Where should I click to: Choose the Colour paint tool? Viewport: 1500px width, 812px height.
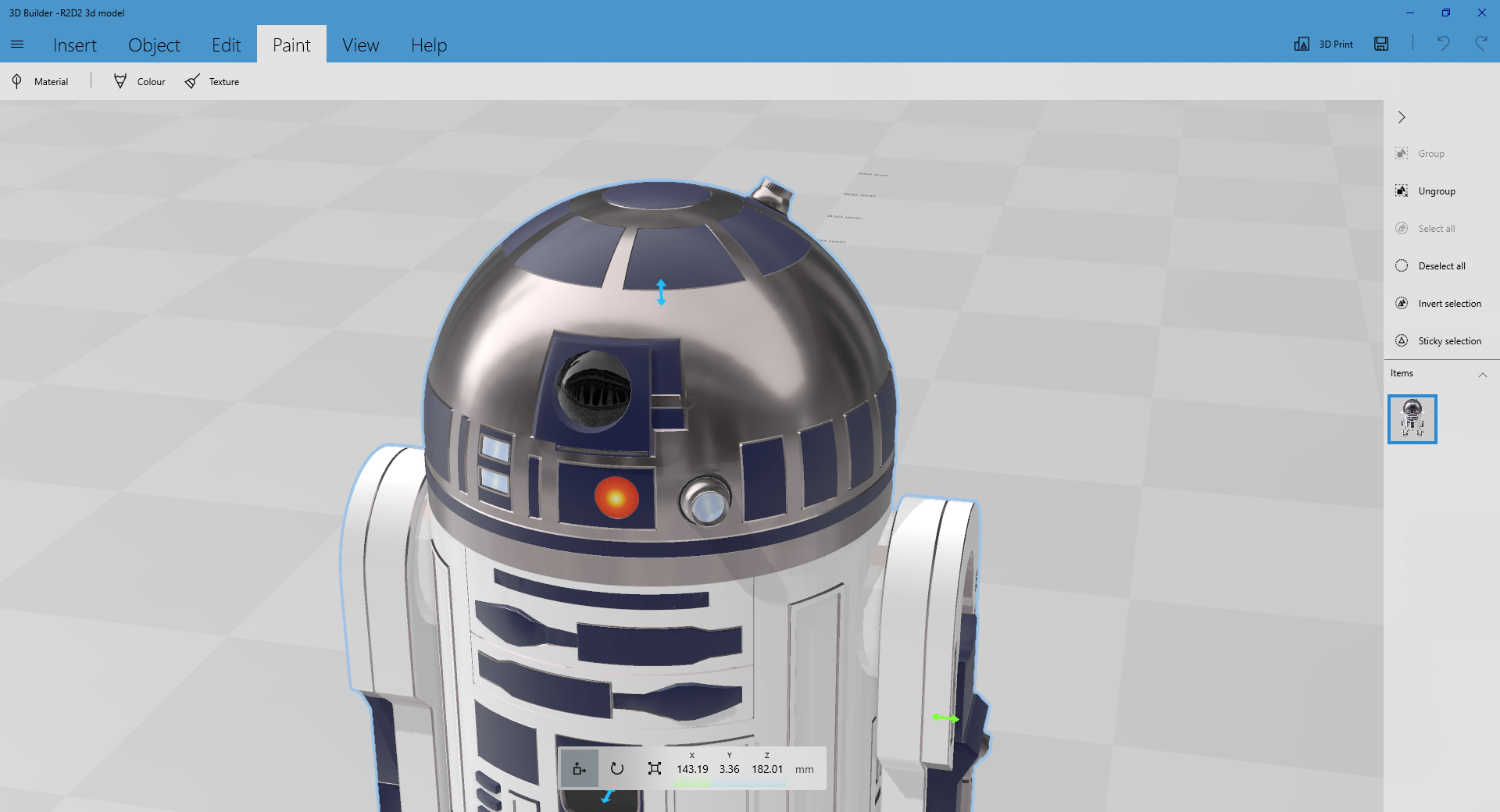click(x=139, y=81)
